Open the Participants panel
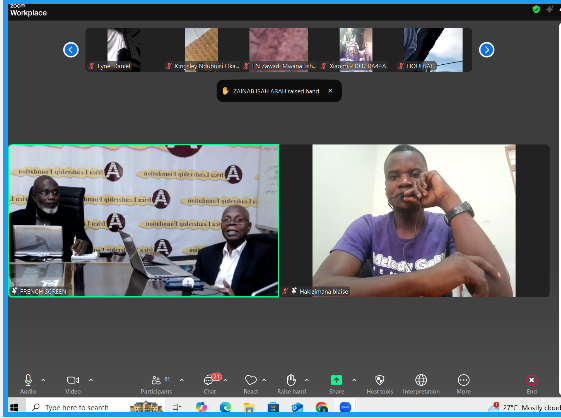The image size is (561, 418). click(156, 383)
